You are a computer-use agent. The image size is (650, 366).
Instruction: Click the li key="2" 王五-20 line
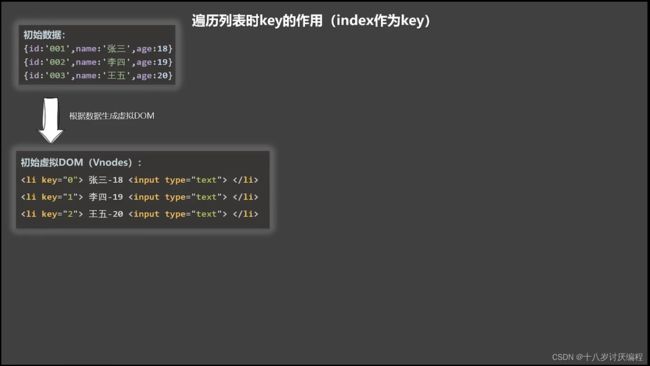140,214
